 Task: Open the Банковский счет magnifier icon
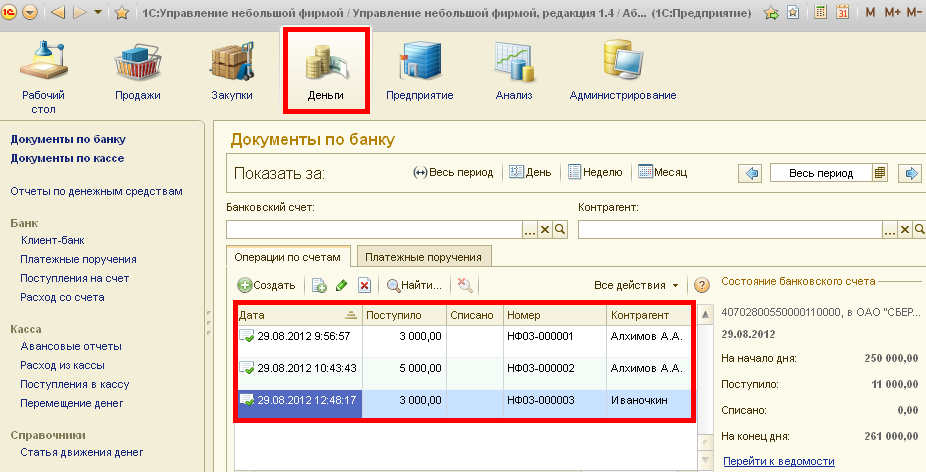[x=560, y=230]
